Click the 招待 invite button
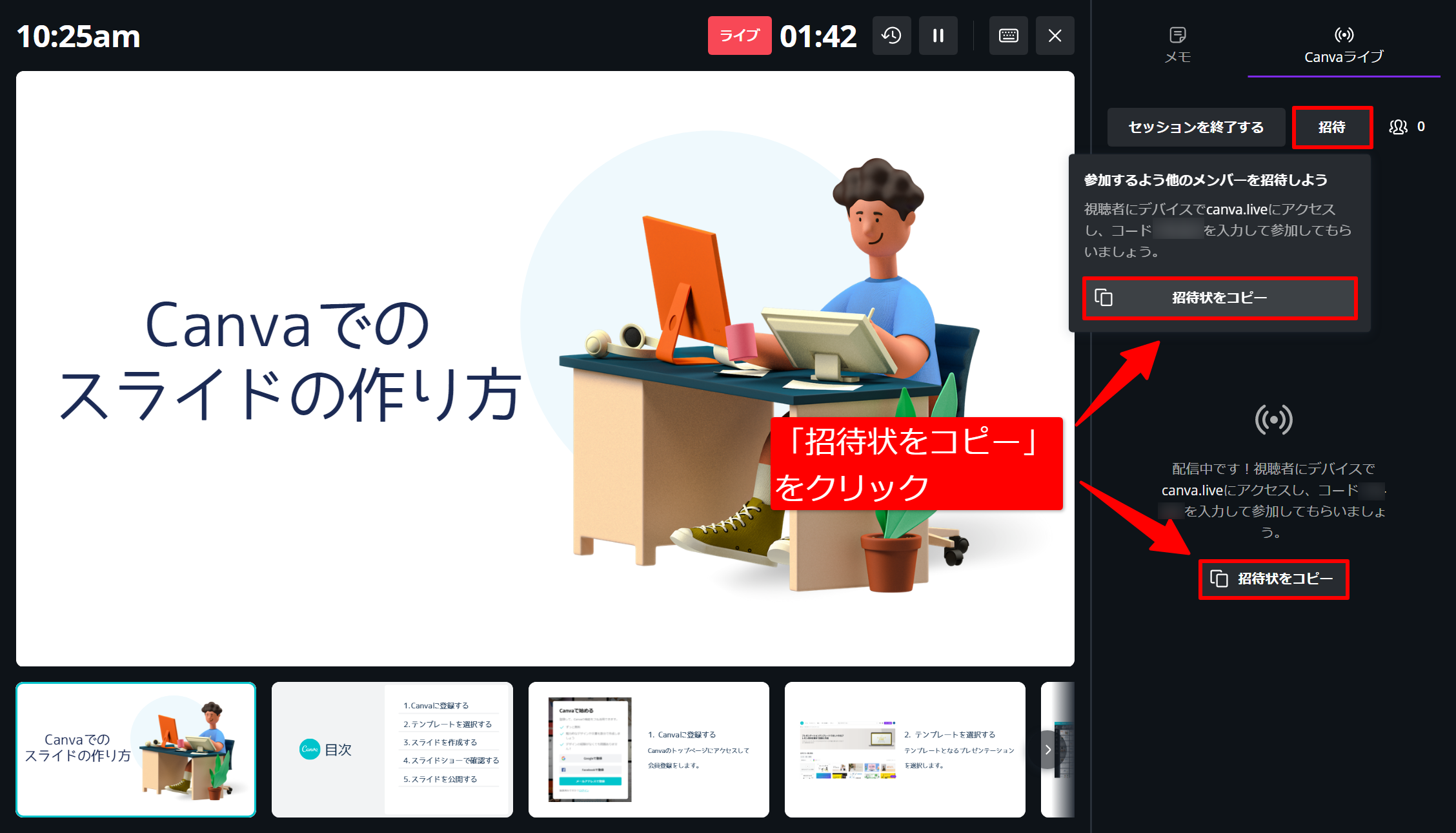The height and width of the screenshot is (833, 1456). 1332,127
